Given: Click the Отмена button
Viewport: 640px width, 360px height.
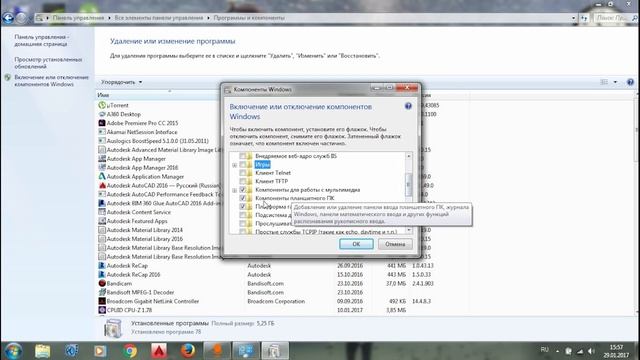Looking at the screenshot, I should [x=395, y=244].
